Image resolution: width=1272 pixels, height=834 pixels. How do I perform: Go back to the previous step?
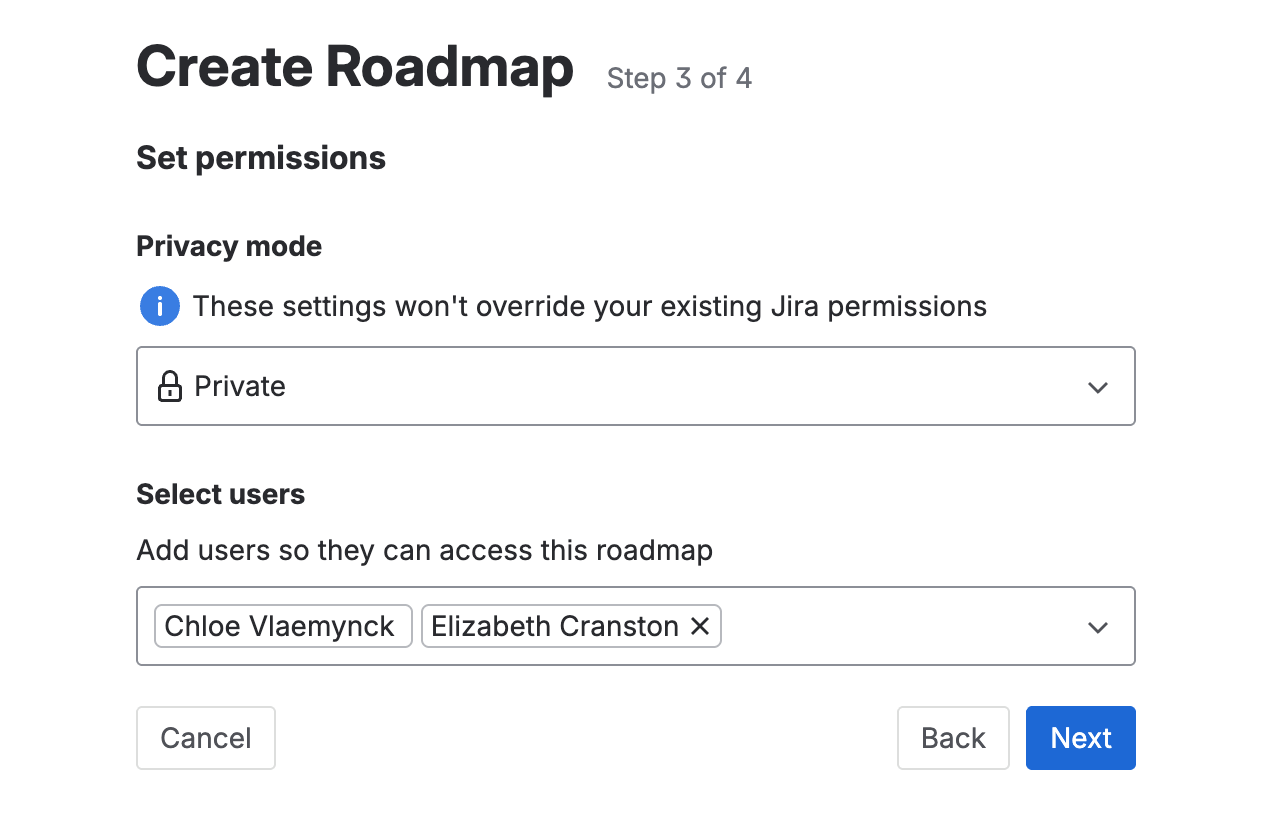952,738
